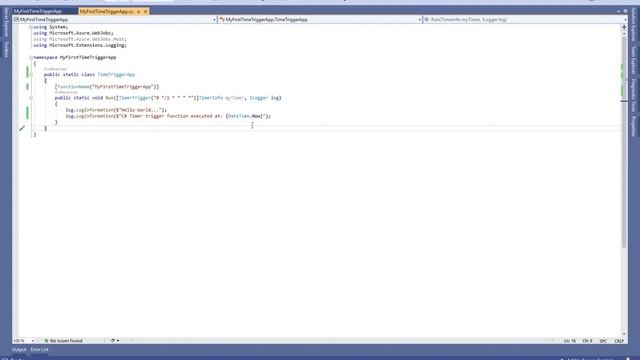Click the greyed using Microsoft.Azure.WebJobs.Host line

(80, 39)
